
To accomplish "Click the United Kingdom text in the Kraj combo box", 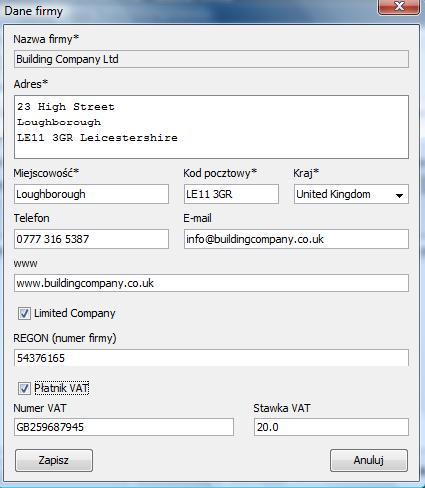I will coord(333,194).
